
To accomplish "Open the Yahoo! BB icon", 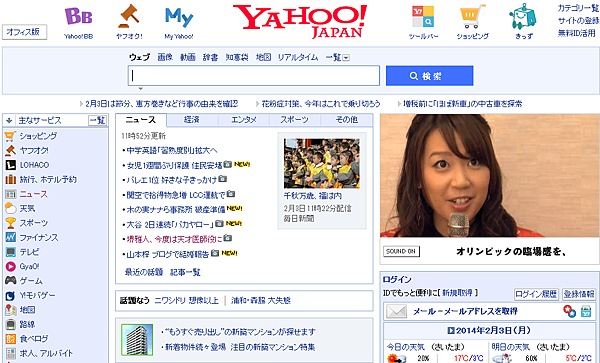I will tap(78, 17).
